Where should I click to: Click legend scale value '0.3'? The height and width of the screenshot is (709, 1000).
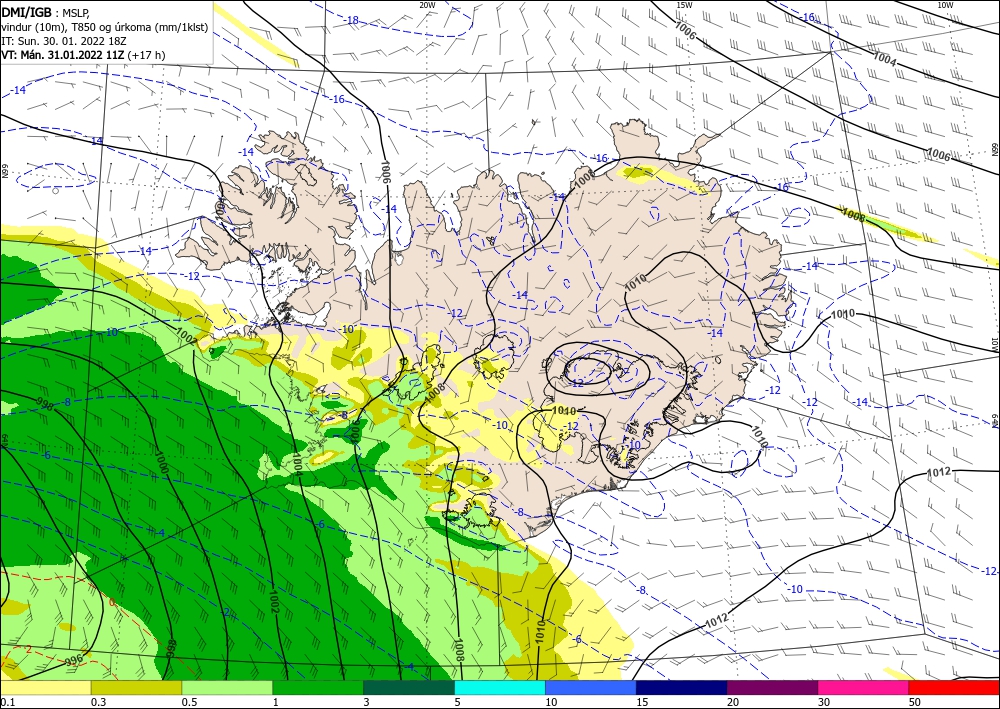(x=98, y=702)
